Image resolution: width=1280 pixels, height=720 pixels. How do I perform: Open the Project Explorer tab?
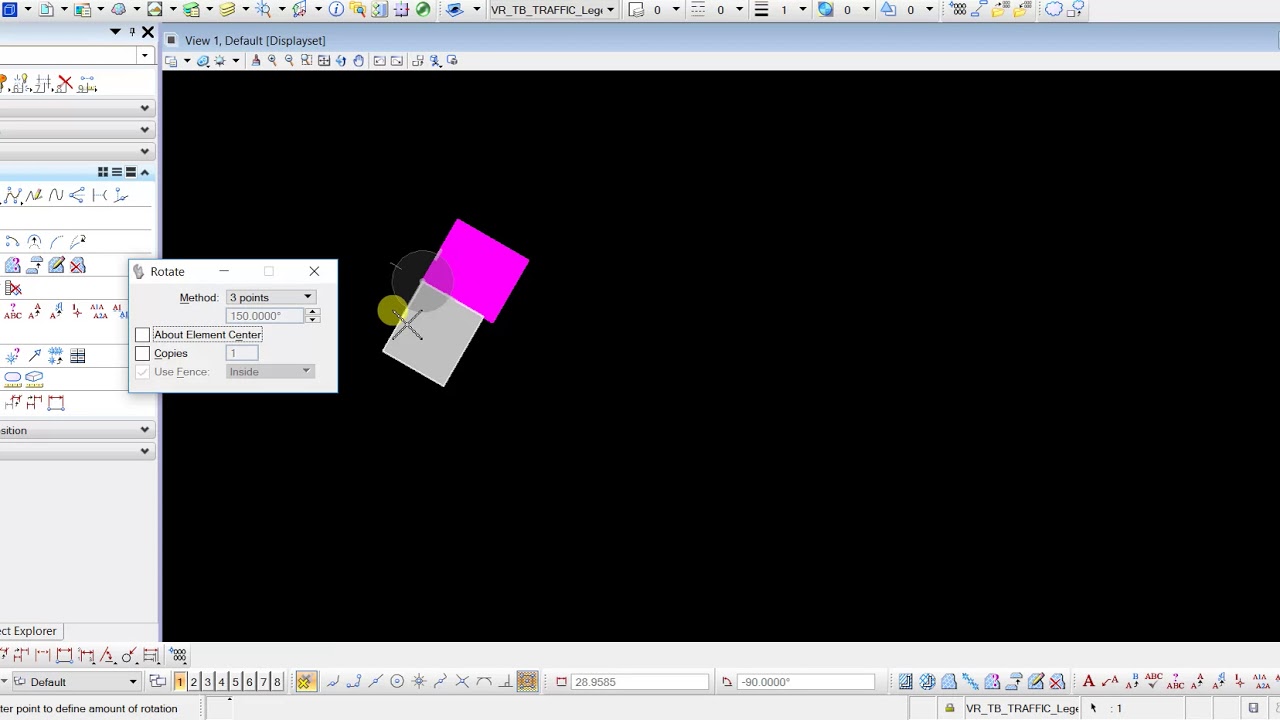click(29, 631)
